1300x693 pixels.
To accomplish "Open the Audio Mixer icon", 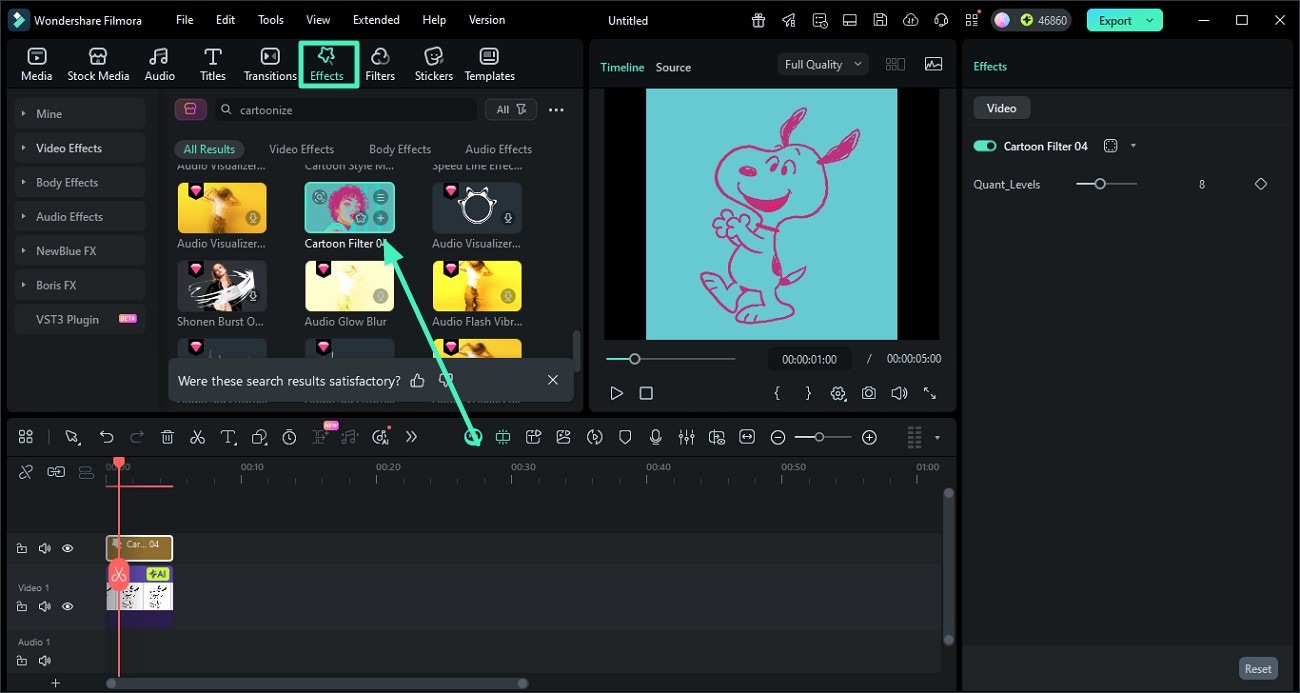I will tap(686, 437).
